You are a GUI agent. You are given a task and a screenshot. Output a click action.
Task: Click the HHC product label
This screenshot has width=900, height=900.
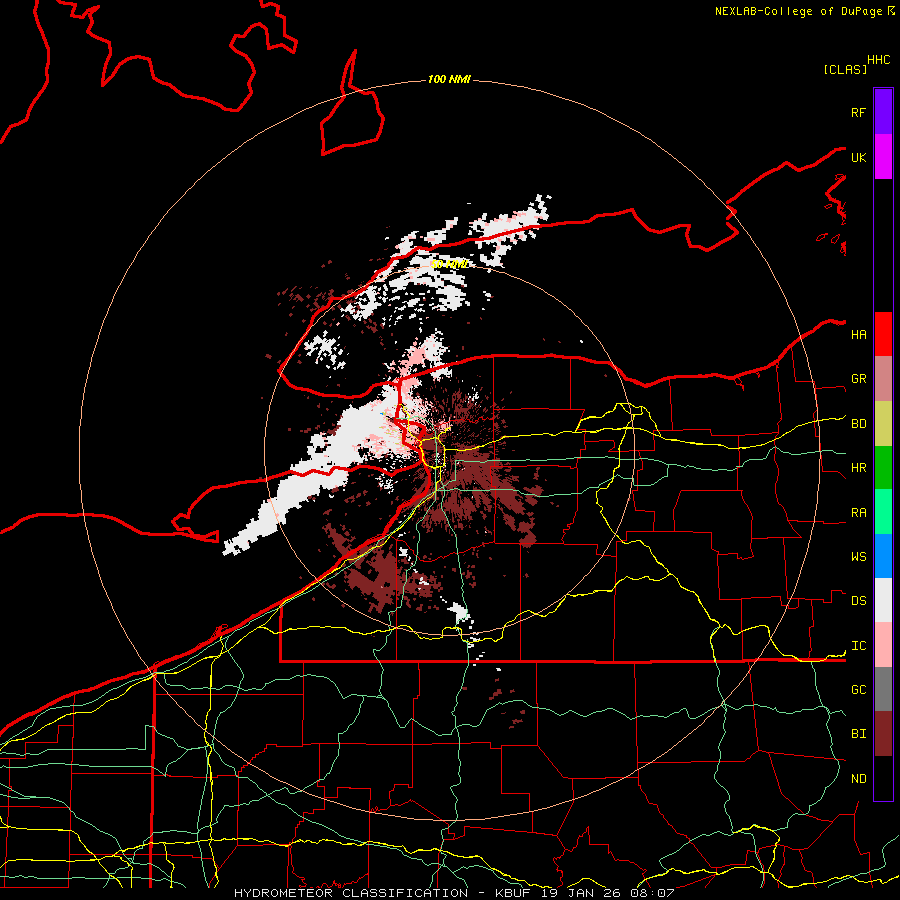(879, 60)
